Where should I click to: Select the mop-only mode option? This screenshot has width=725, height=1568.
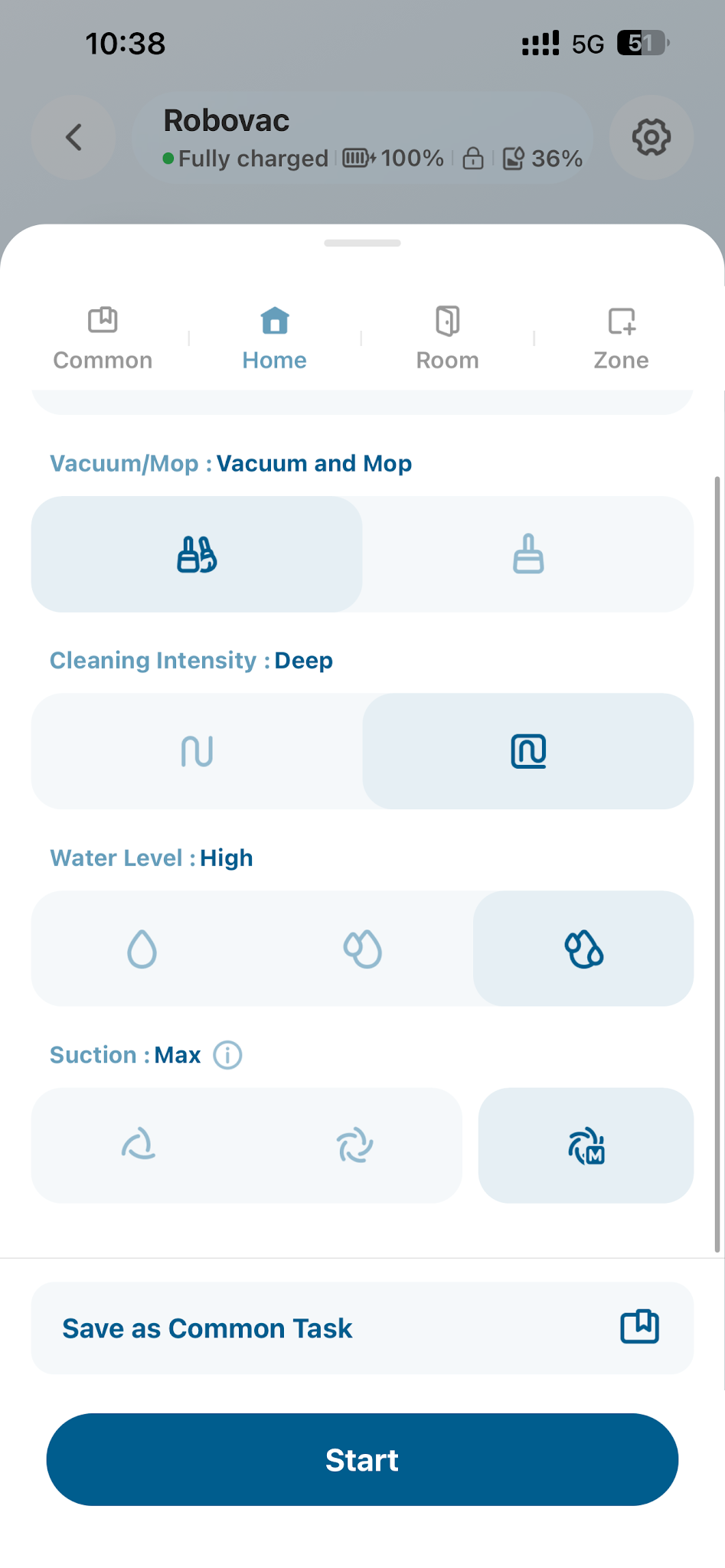pyautogui.click(x=528, y=554)
